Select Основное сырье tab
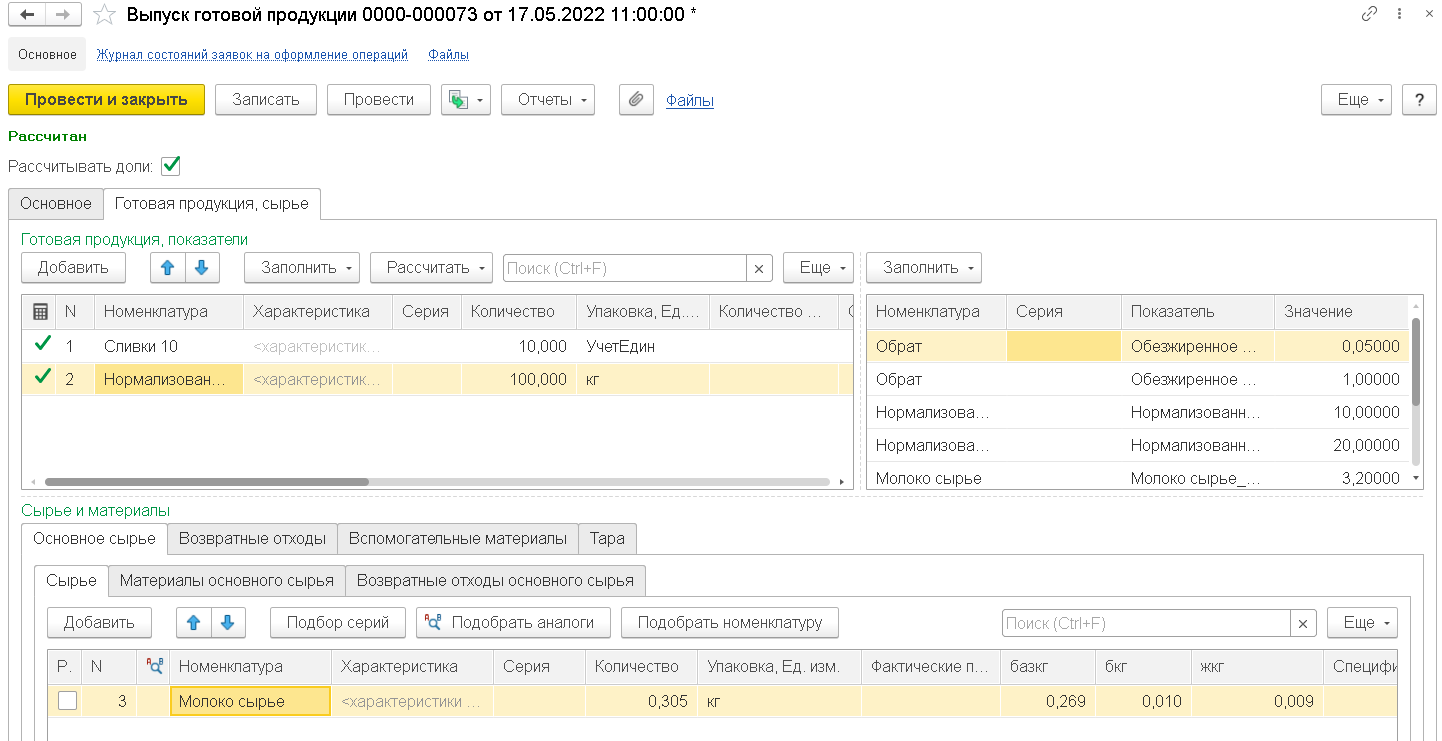Screen dimensions: 1442x741 click(x=94, y=538)
